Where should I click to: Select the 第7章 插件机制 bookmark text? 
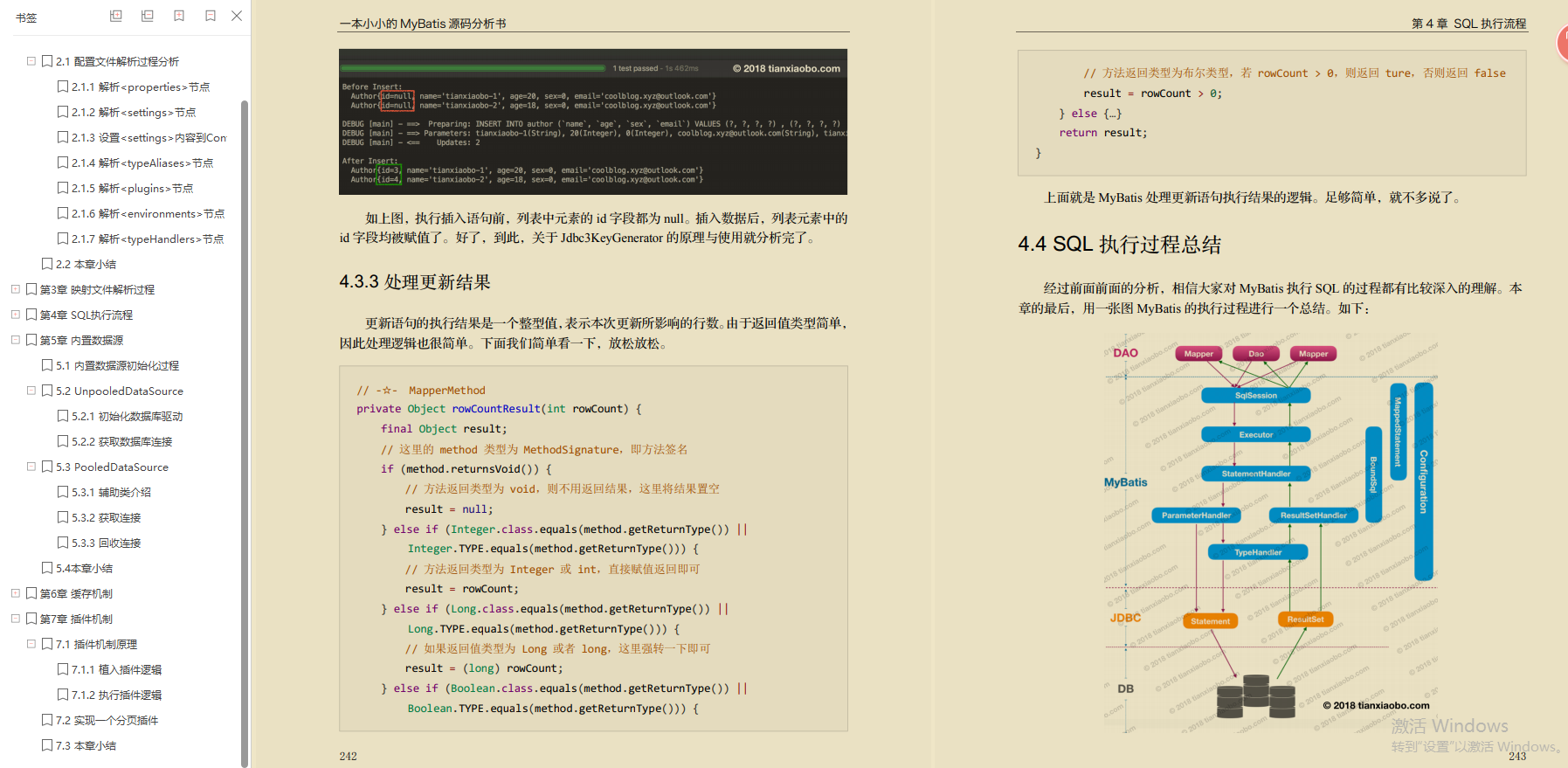[76, 619]
